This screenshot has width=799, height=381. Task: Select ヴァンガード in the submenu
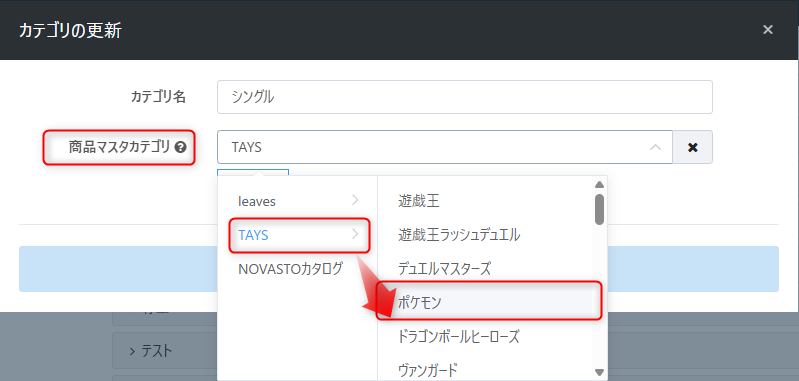(428, 370)
